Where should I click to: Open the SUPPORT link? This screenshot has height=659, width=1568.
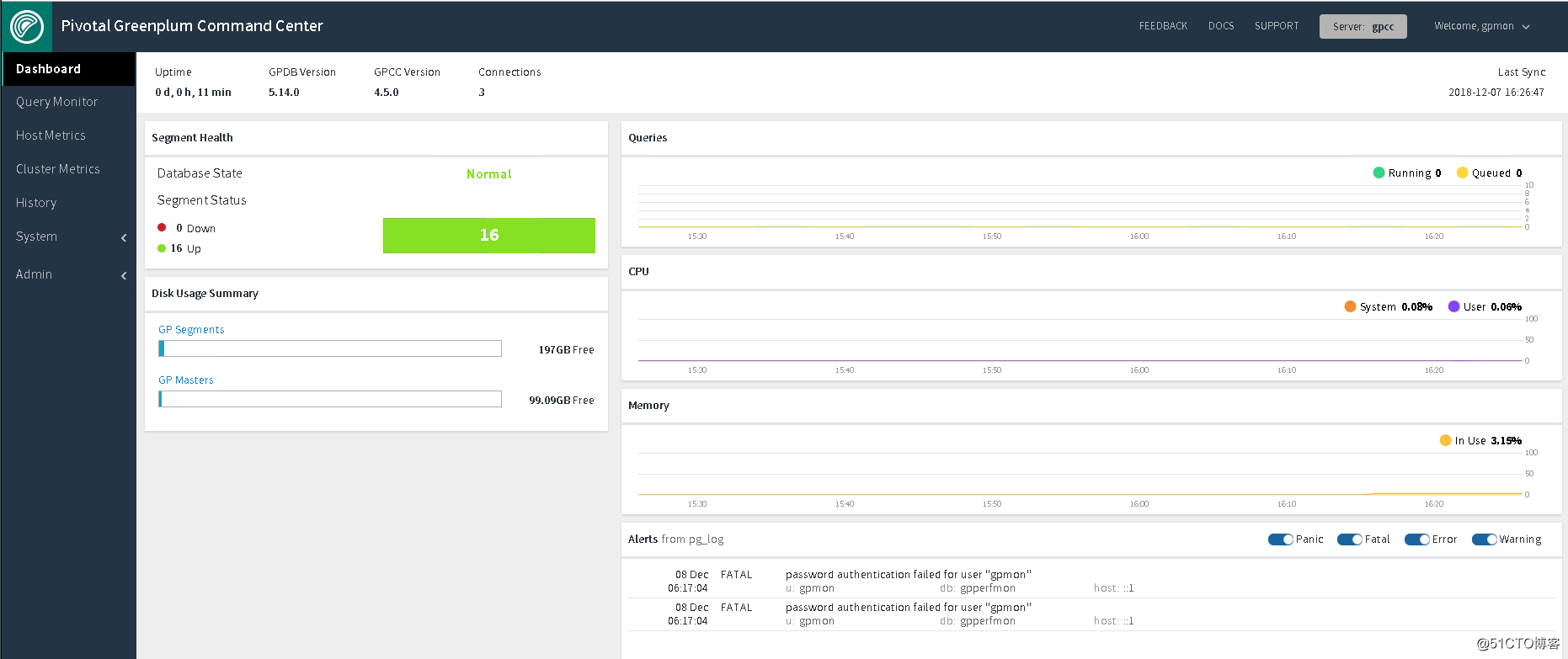tap(1277, 26)
